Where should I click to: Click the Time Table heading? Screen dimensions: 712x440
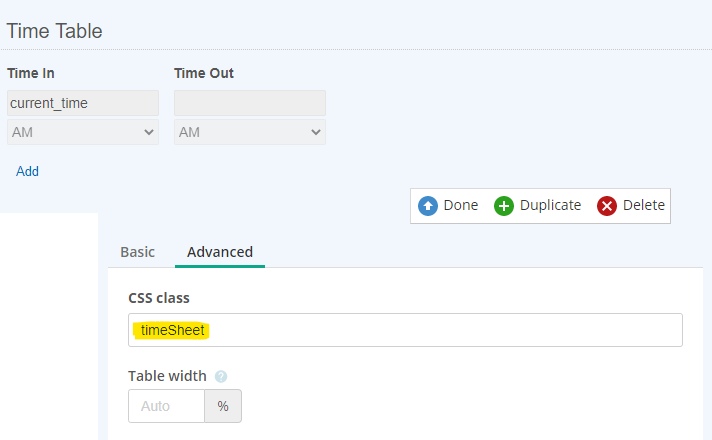point(54,31)
